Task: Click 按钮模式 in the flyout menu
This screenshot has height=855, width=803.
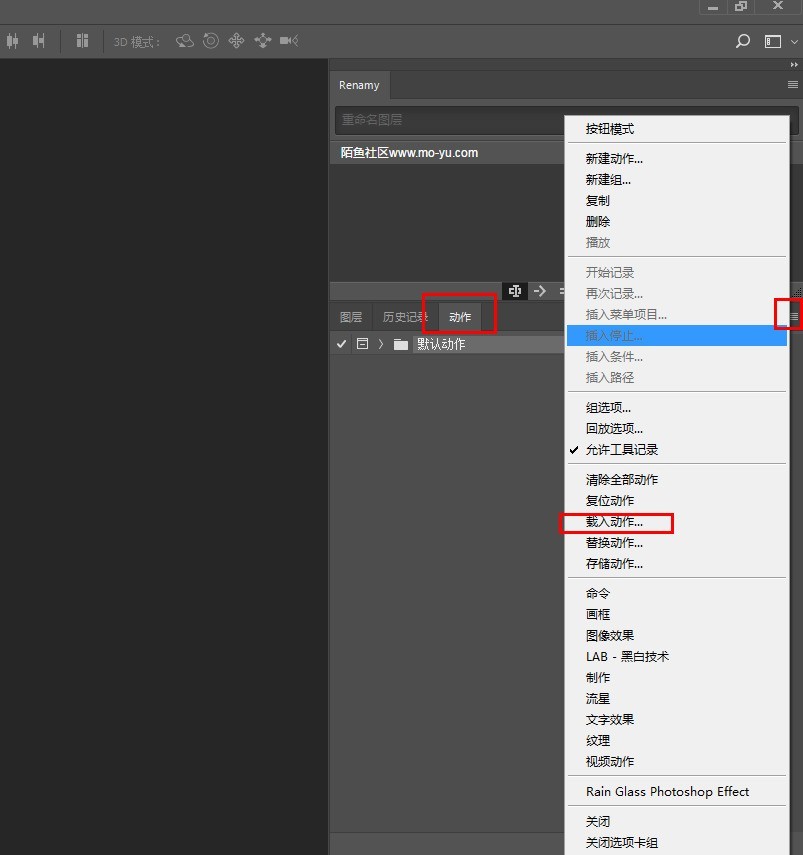Action: [x=609, y=129]
